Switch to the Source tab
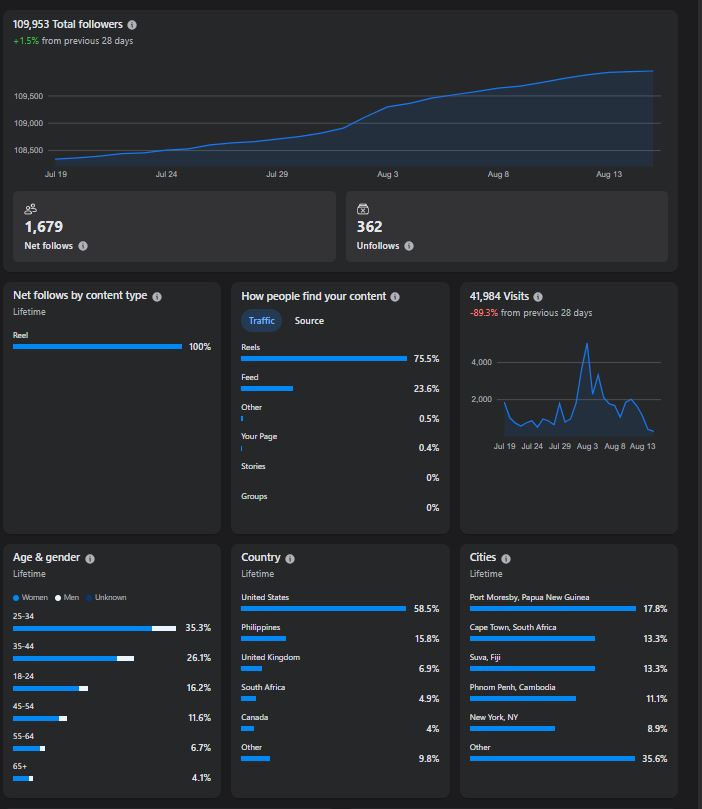 [309, 321]
